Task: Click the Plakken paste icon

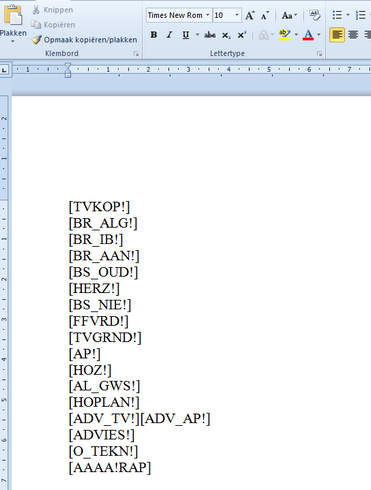Action: pyautogui.click(x=13, y=15)
